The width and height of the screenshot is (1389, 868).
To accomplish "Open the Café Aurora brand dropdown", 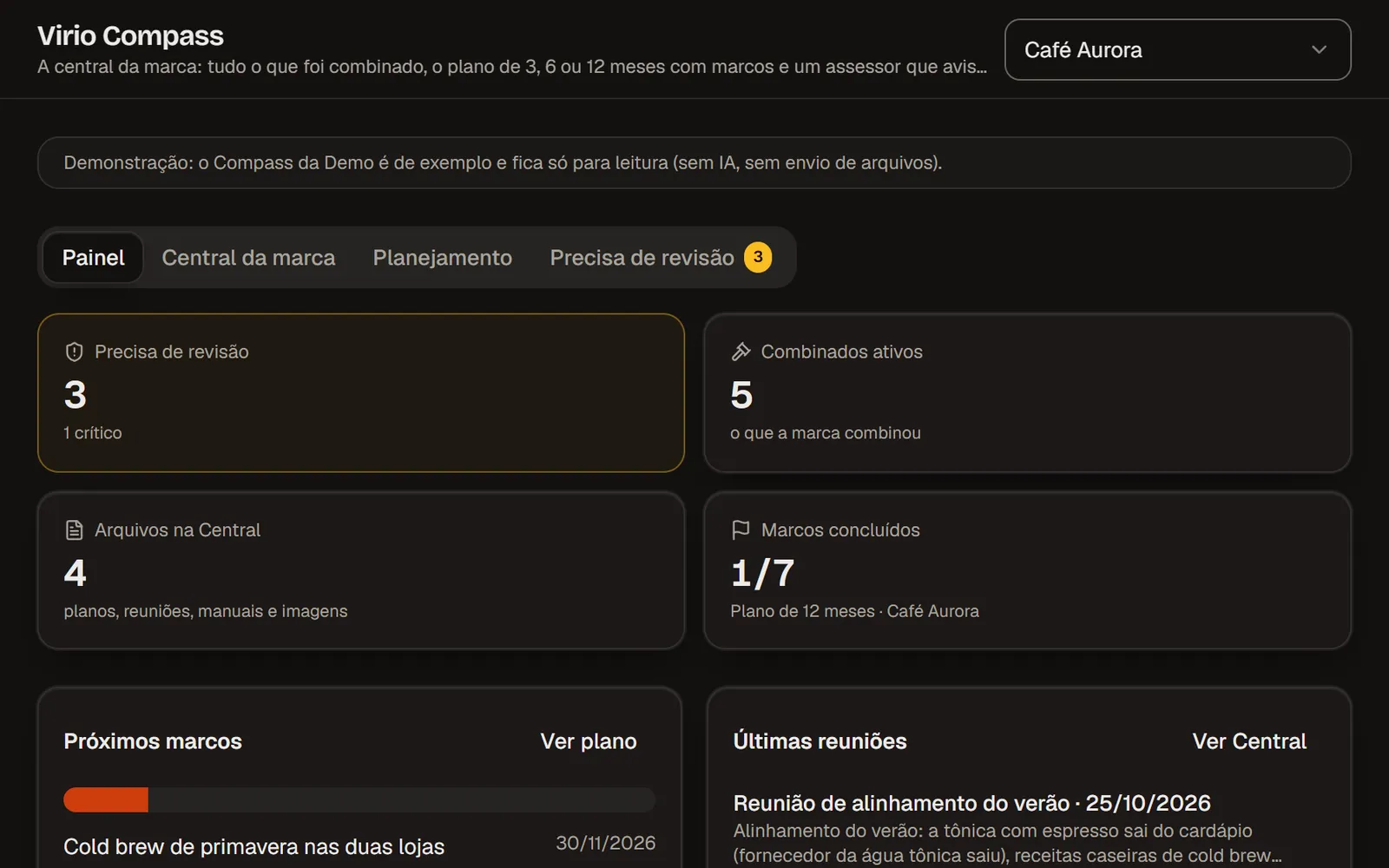I will tap(1177, 49).
